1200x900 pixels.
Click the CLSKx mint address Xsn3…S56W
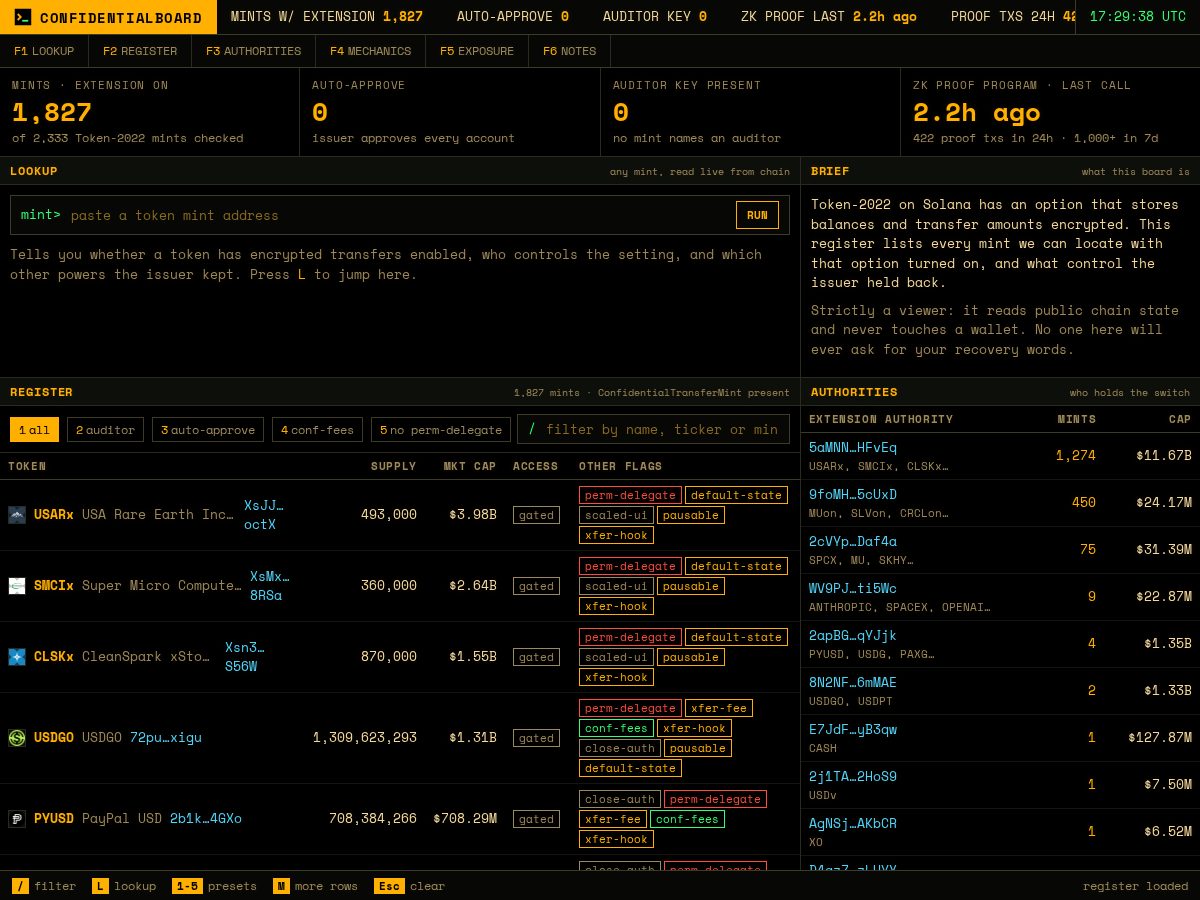(245, 657)
